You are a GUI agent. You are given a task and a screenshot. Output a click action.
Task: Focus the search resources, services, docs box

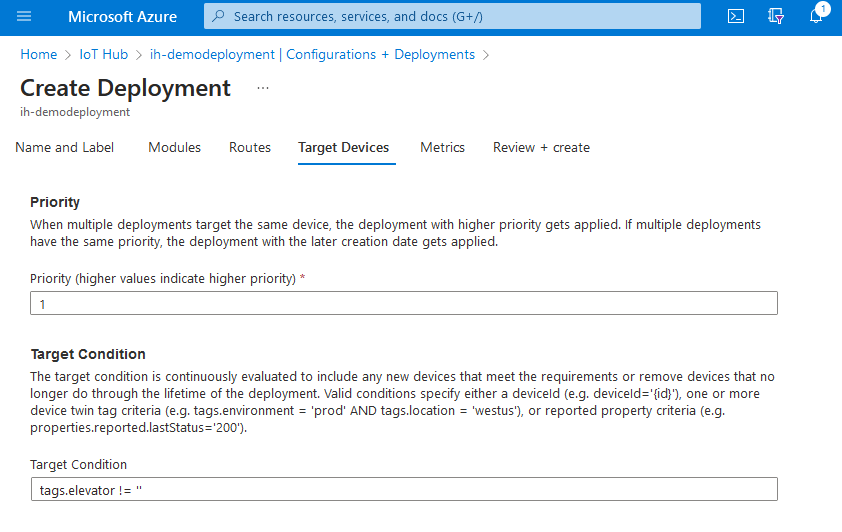pyautogui.click(x=460, y=17)
